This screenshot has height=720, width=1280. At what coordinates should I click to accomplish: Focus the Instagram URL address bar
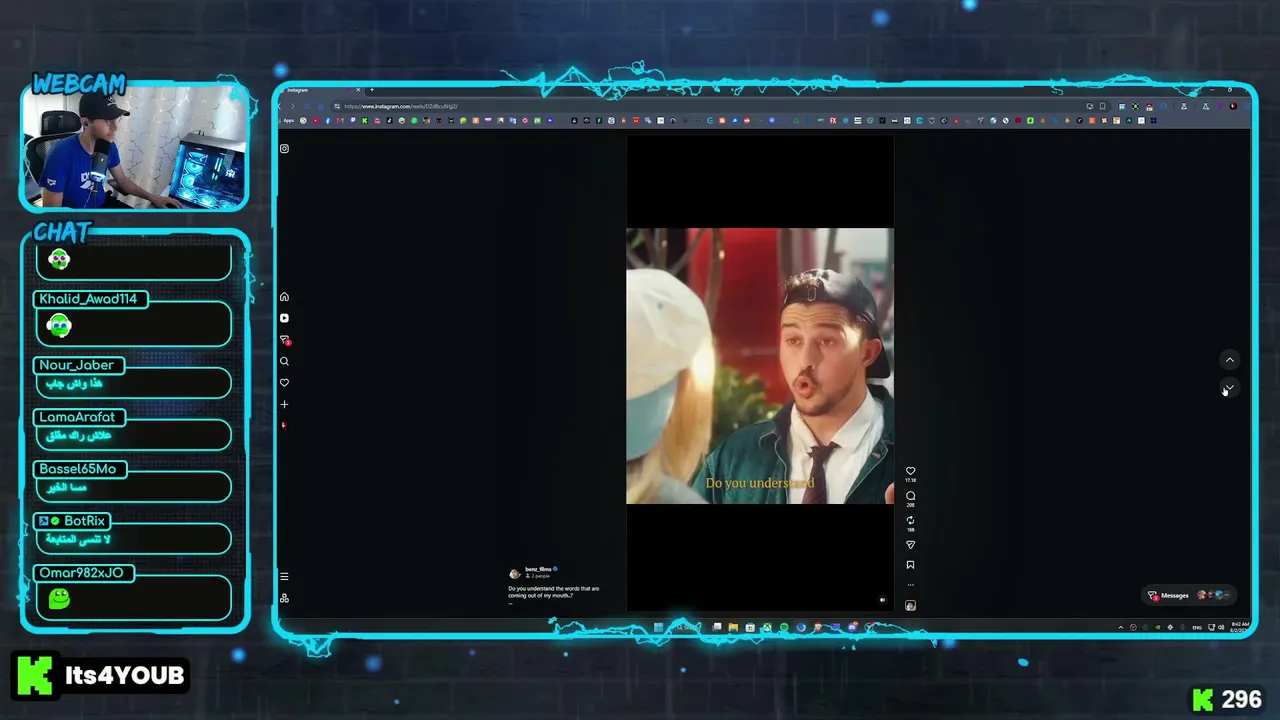coord(700,106)
